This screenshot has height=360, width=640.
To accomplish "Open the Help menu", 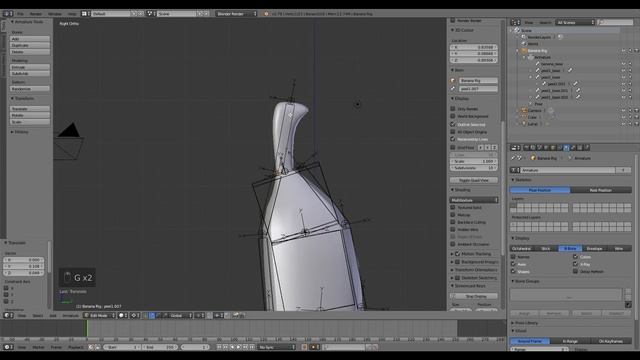I will point(72,14).
